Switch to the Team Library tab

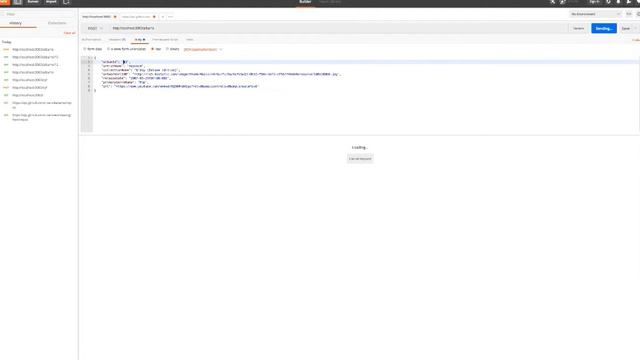click(330, 2)
